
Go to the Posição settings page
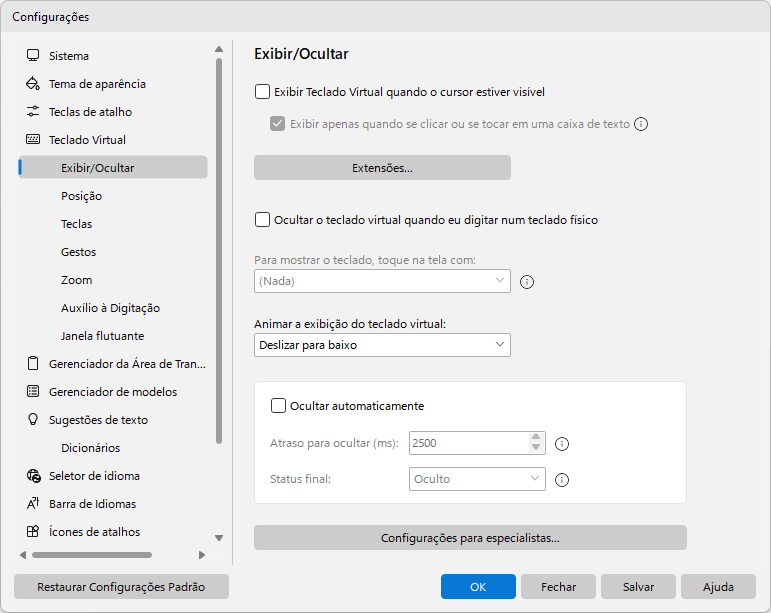pyautogui.click(x=82, y=196)
